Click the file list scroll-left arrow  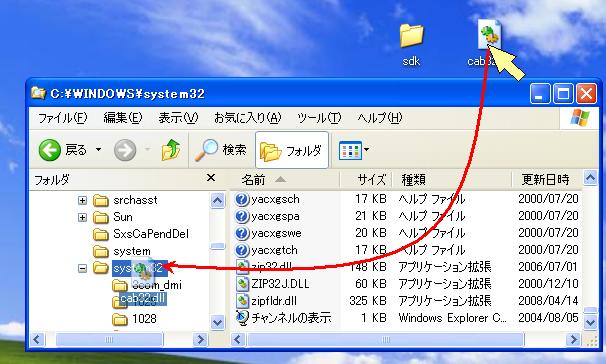[x=238, y=340]
